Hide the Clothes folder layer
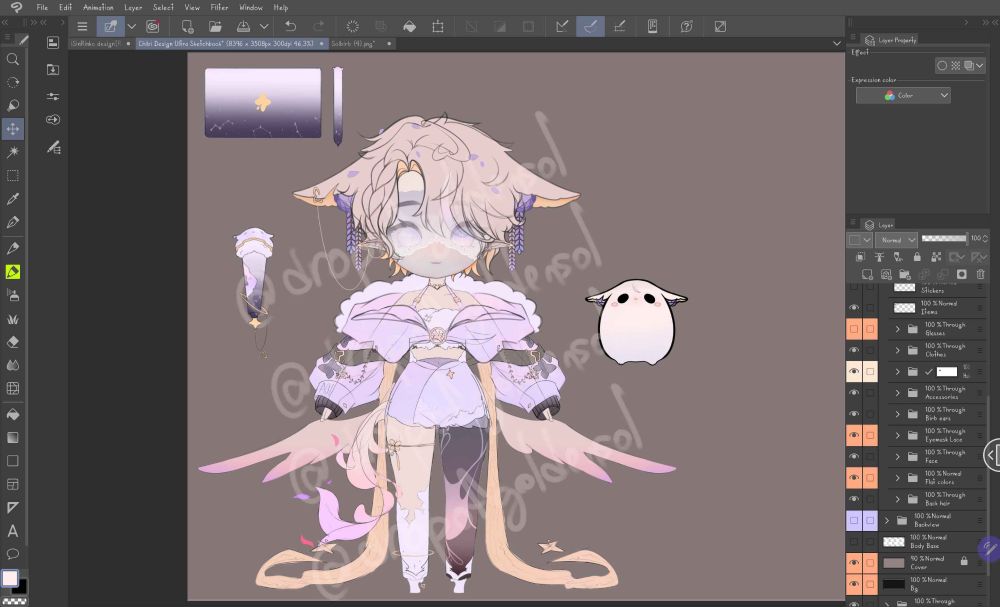 853,350
